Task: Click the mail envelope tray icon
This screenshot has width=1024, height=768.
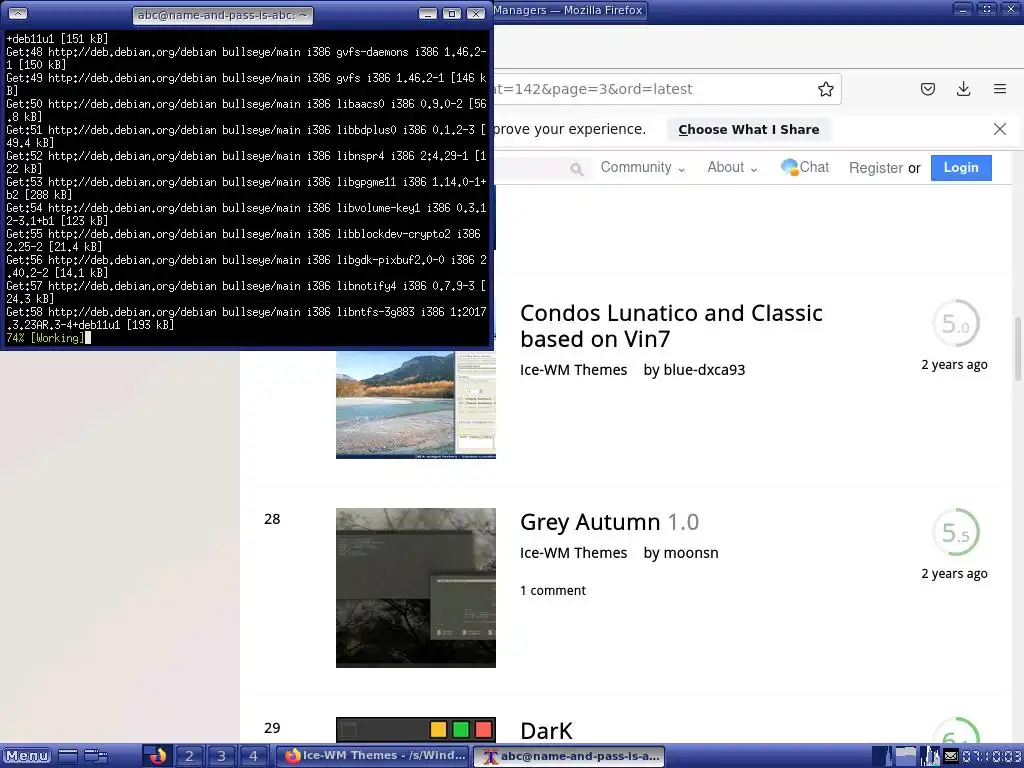Action: coord(951,756)
